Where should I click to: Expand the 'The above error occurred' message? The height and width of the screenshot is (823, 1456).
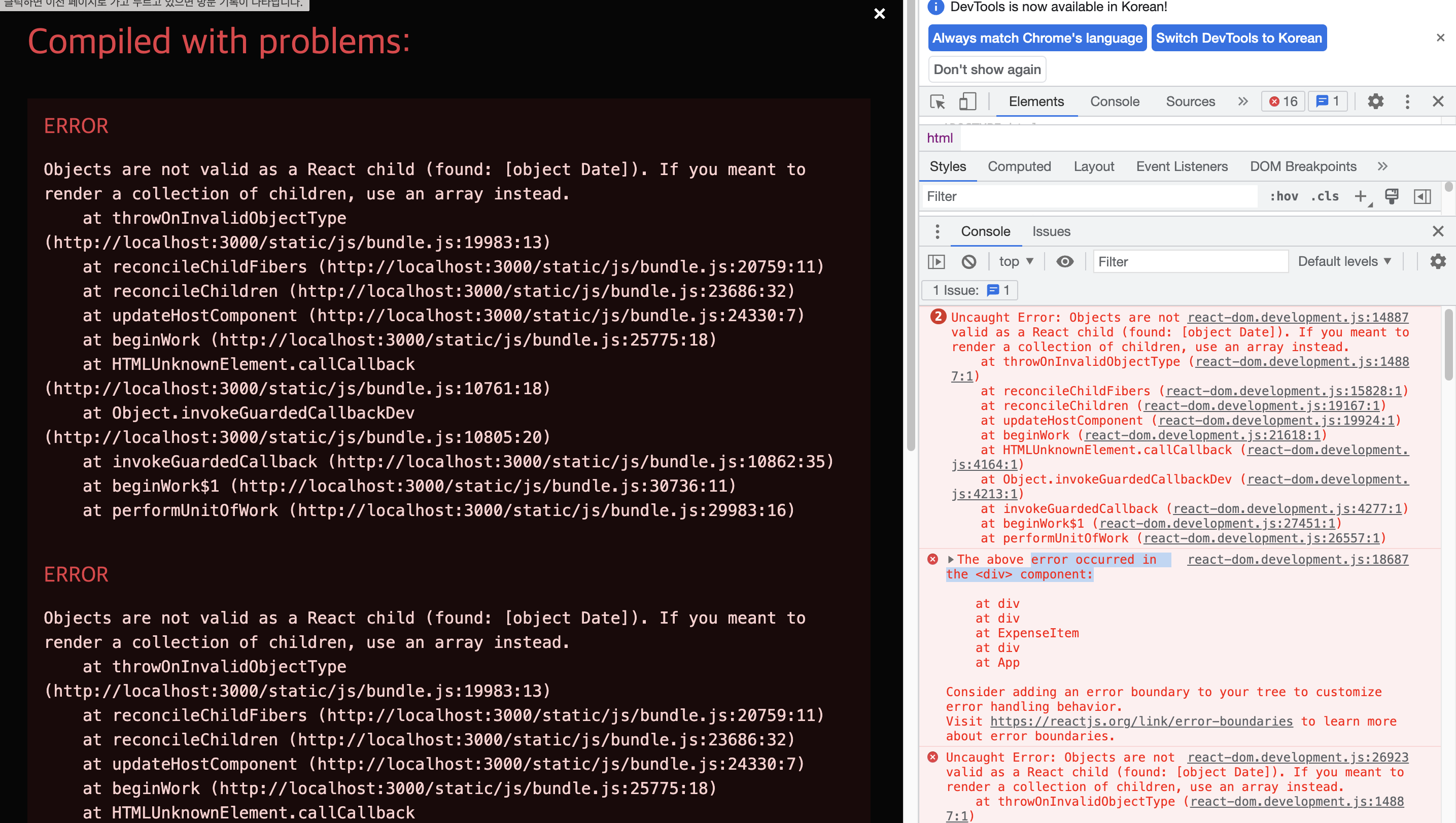click(x=951, y=560)
